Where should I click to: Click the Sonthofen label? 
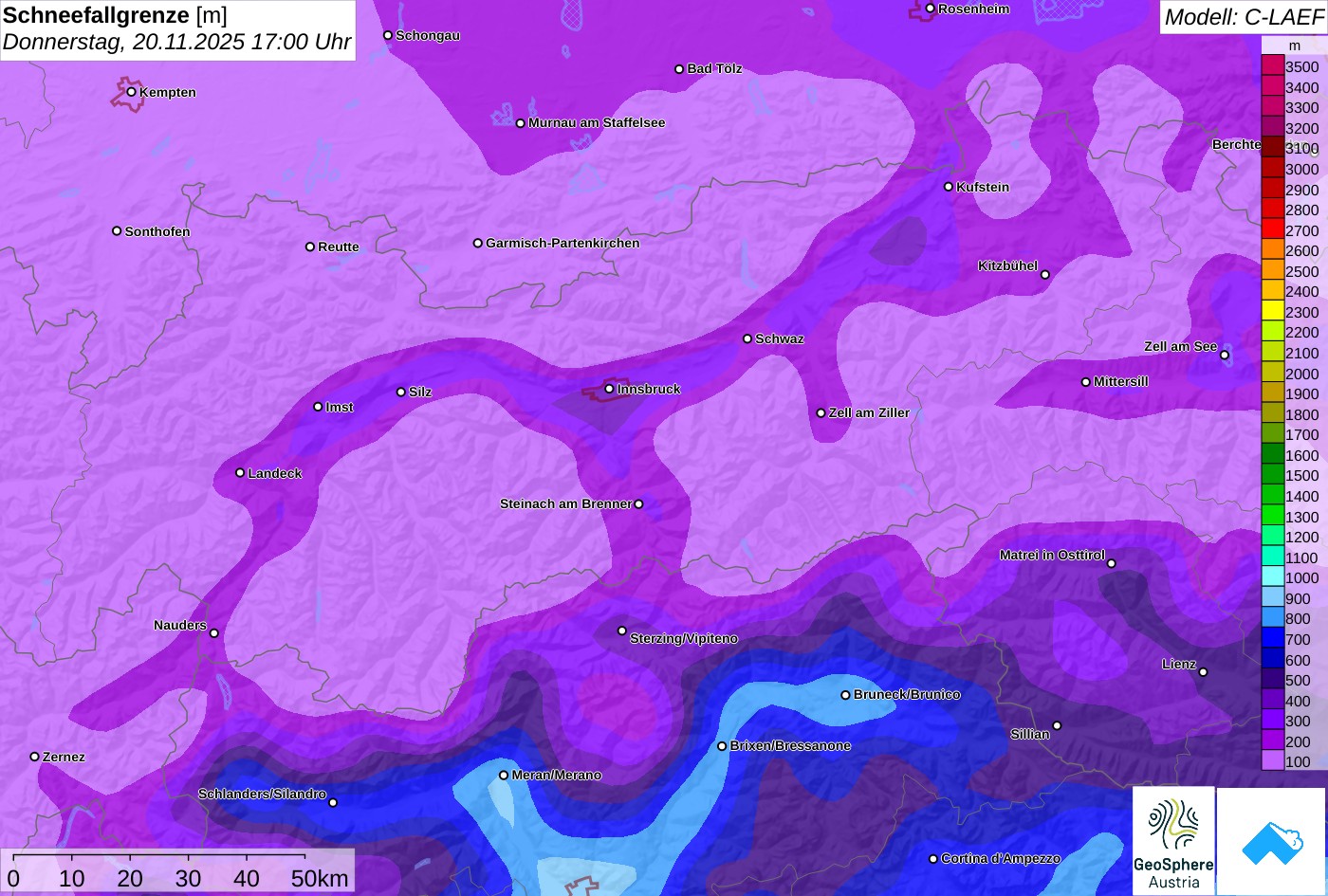pyautogui.click(x=157, y=231)
